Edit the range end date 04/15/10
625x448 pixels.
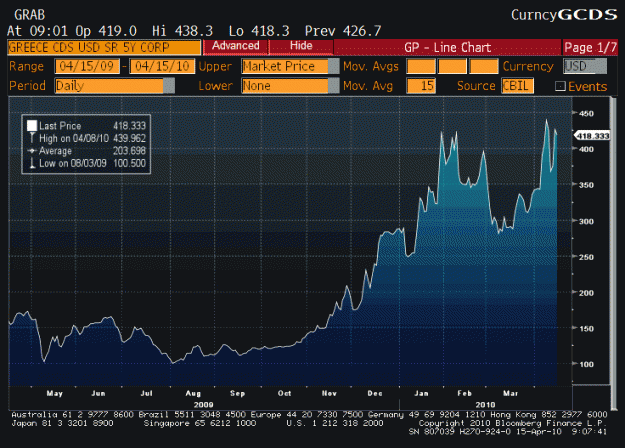162,66
